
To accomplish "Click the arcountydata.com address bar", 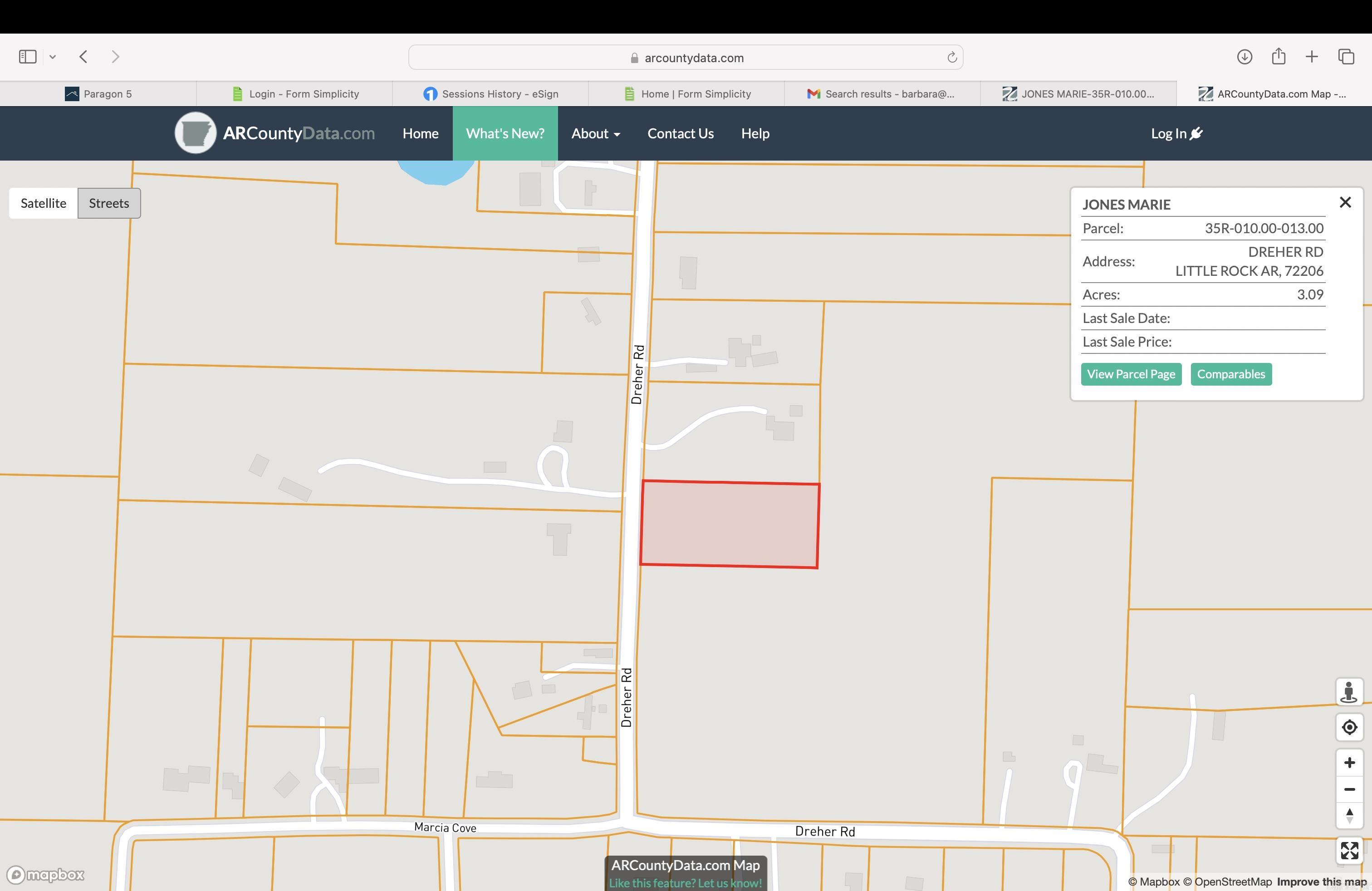I will pos(686,57).
